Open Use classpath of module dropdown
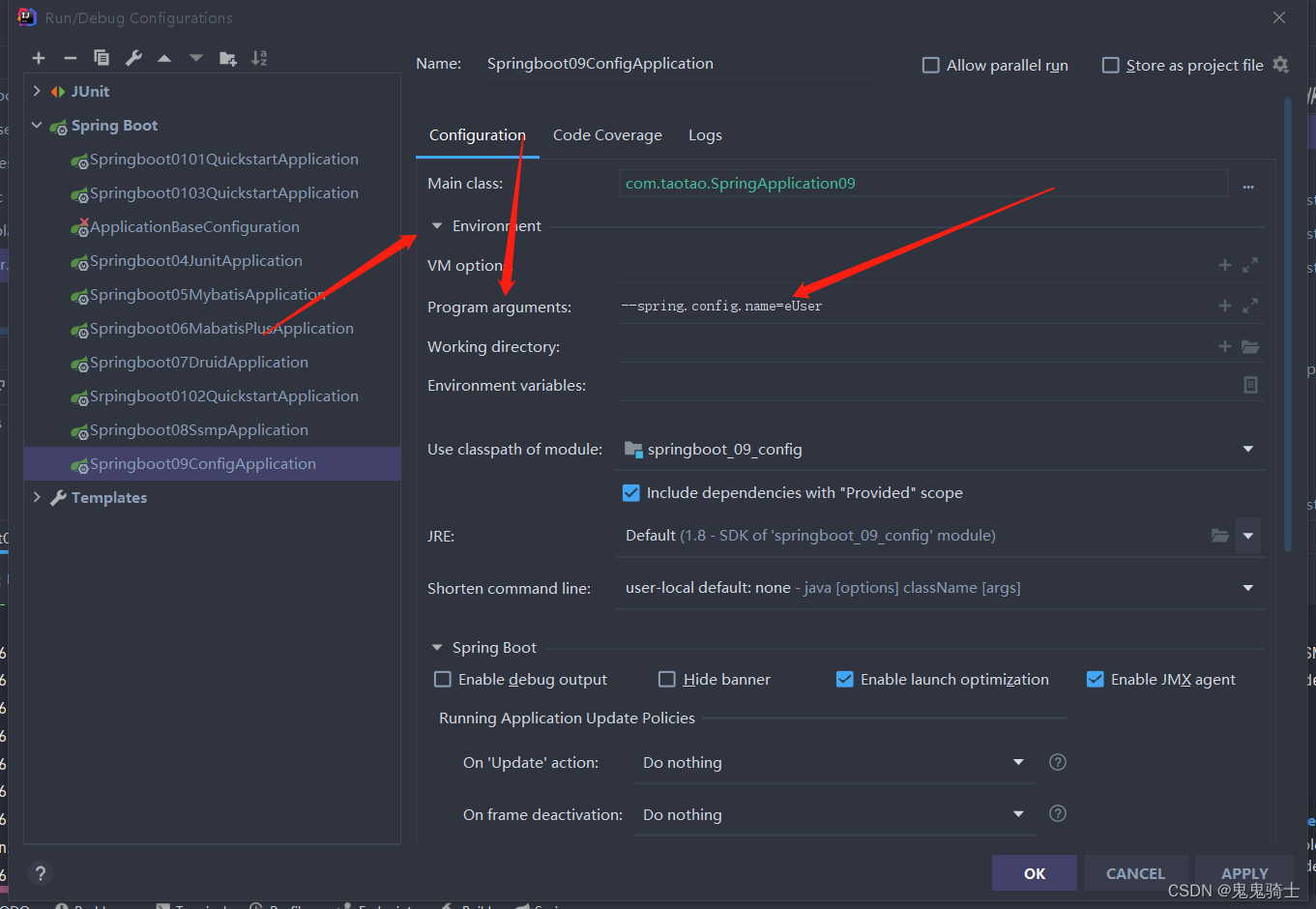The height and width of the screenshot is (909, 1316). click(1248, 449)
